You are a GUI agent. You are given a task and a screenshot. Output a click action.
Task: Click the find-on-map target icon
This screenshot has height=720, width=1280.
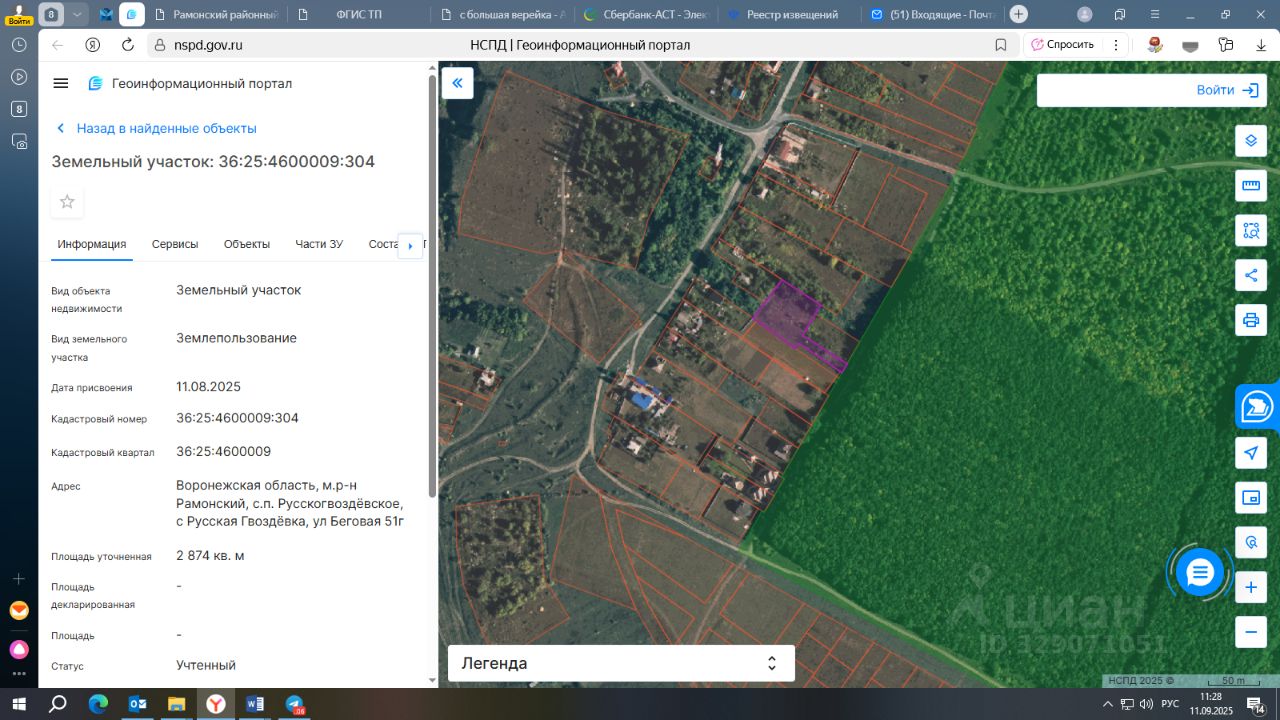pyautogui.click(x=1251, y=543)
